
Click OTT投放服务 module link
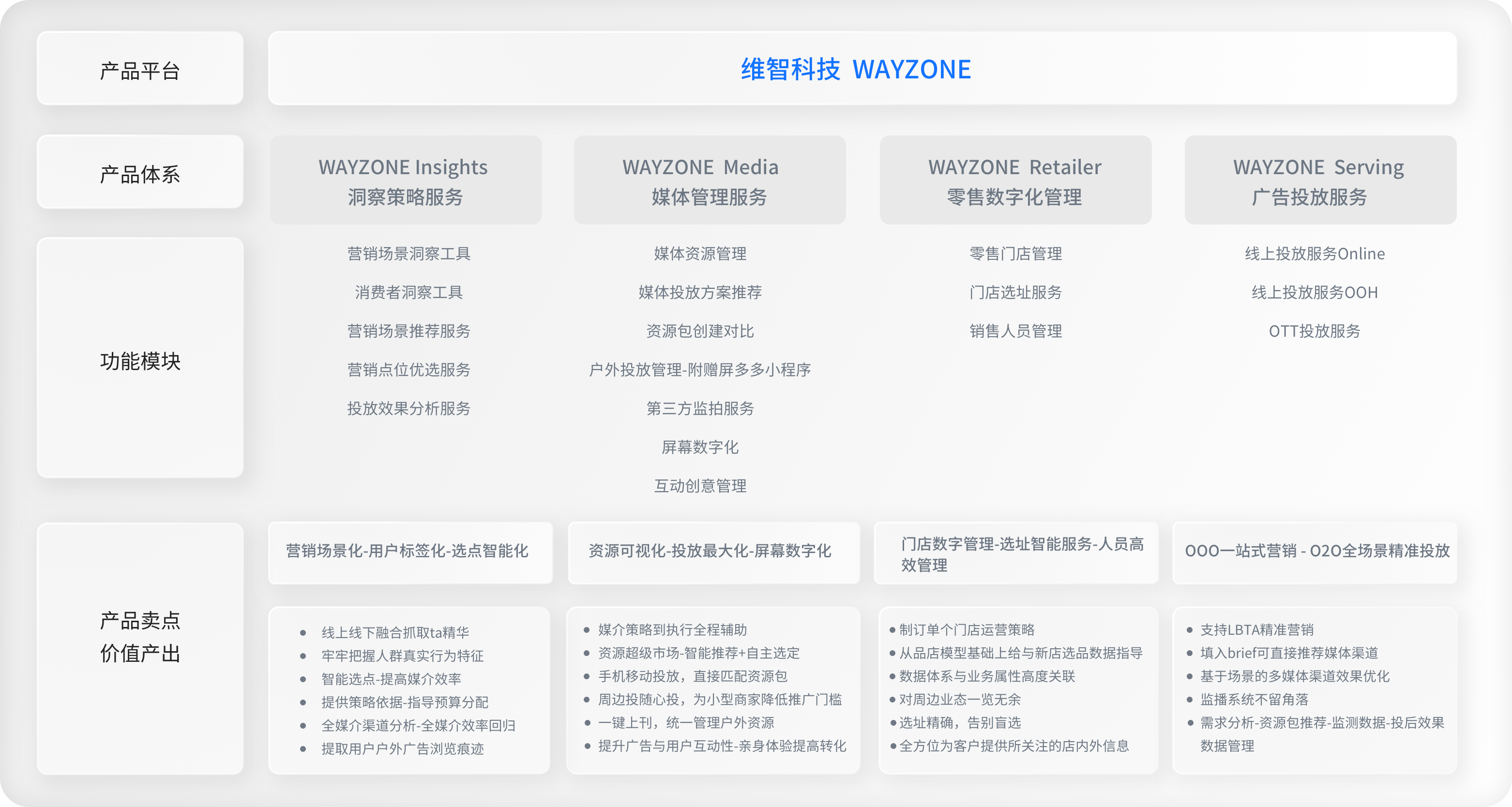(x=1314, y=331)
